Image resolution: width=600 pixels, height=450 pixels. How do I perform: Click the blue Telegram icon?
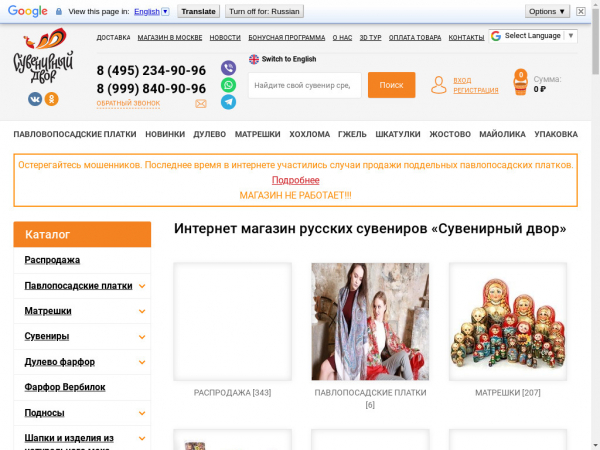pos(228,102)
